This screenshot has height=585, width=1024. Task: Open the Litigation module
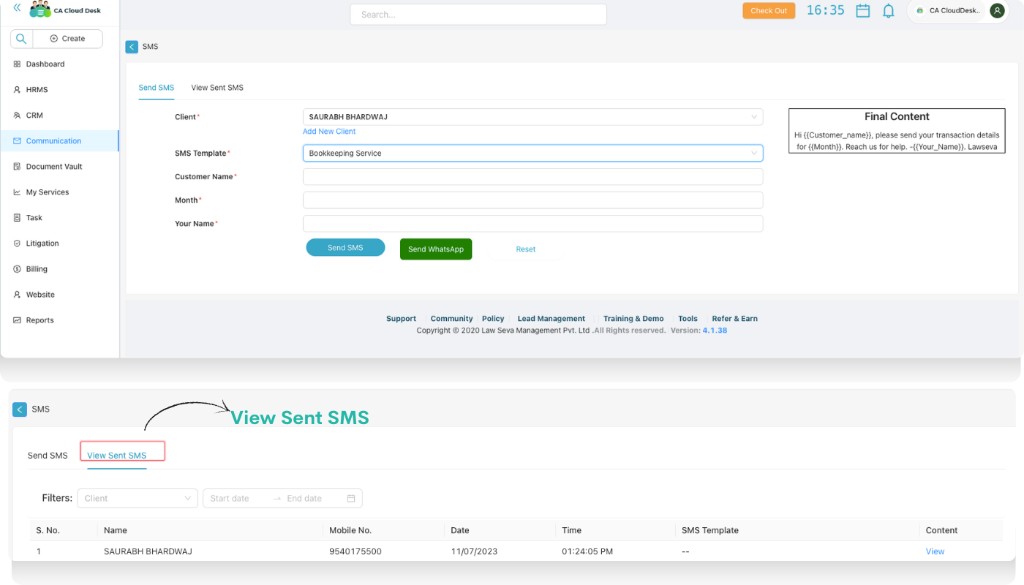(x=43, y=243)
